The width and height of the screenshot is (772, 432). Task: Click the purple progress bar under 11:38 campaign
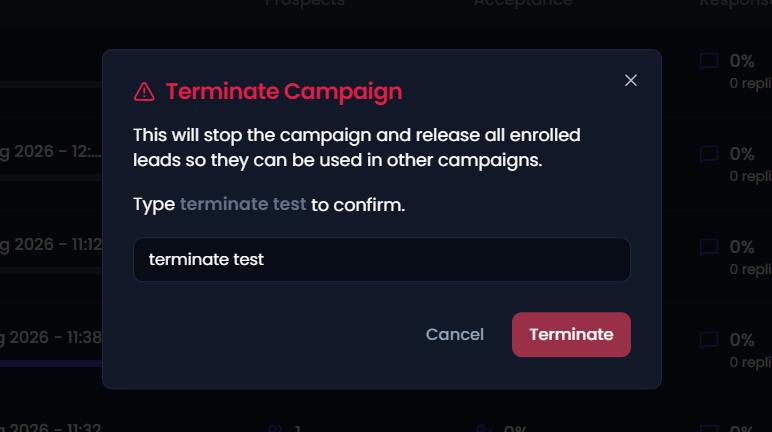click(51, 364)
